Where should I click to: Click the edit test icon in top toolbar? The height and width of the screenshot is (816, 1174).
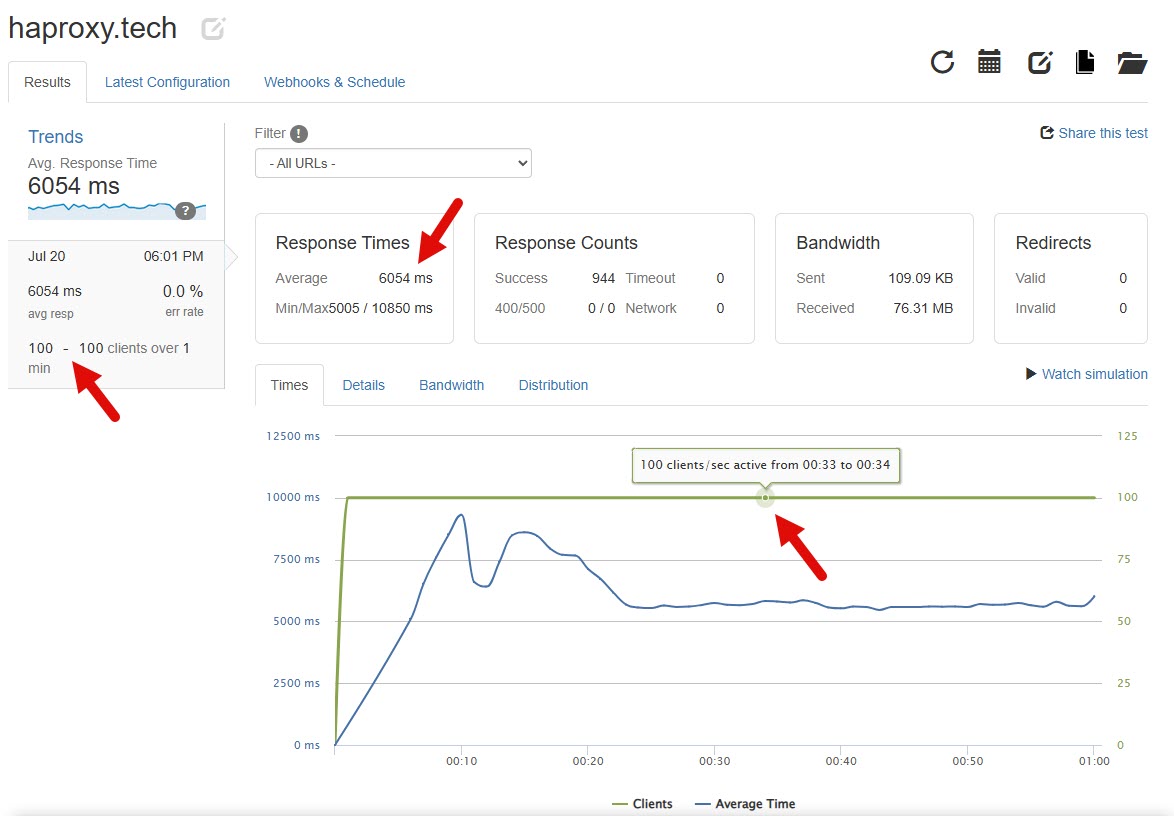tap(1039, 63)
